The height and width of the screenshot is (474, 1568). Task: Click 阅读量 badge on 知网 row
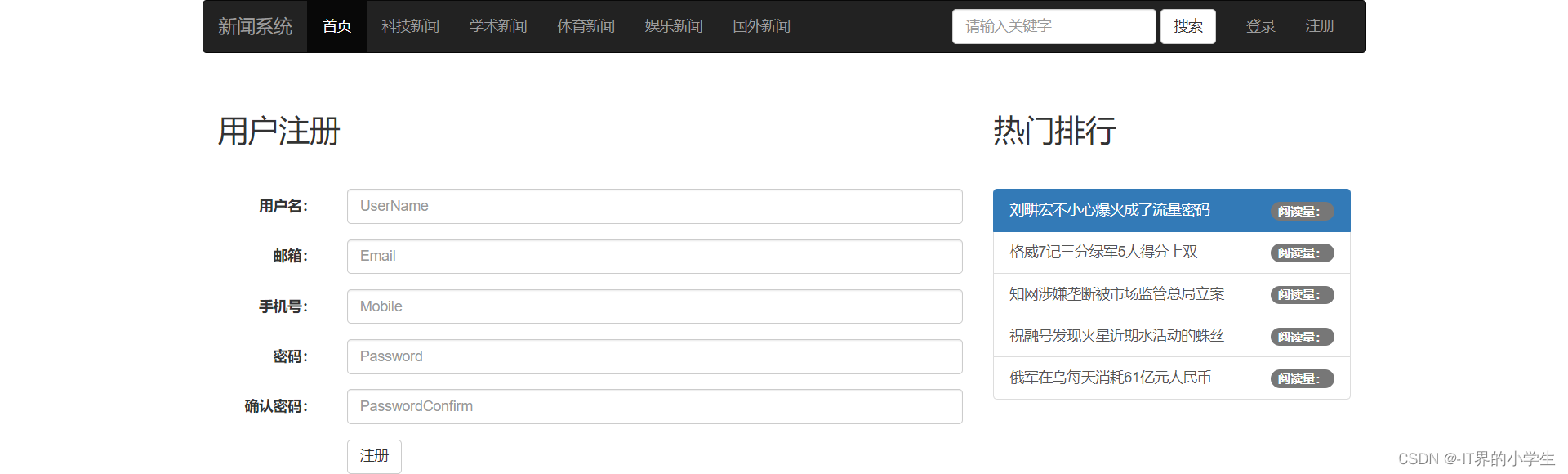pyautogui.click(x=1302, y=295)
